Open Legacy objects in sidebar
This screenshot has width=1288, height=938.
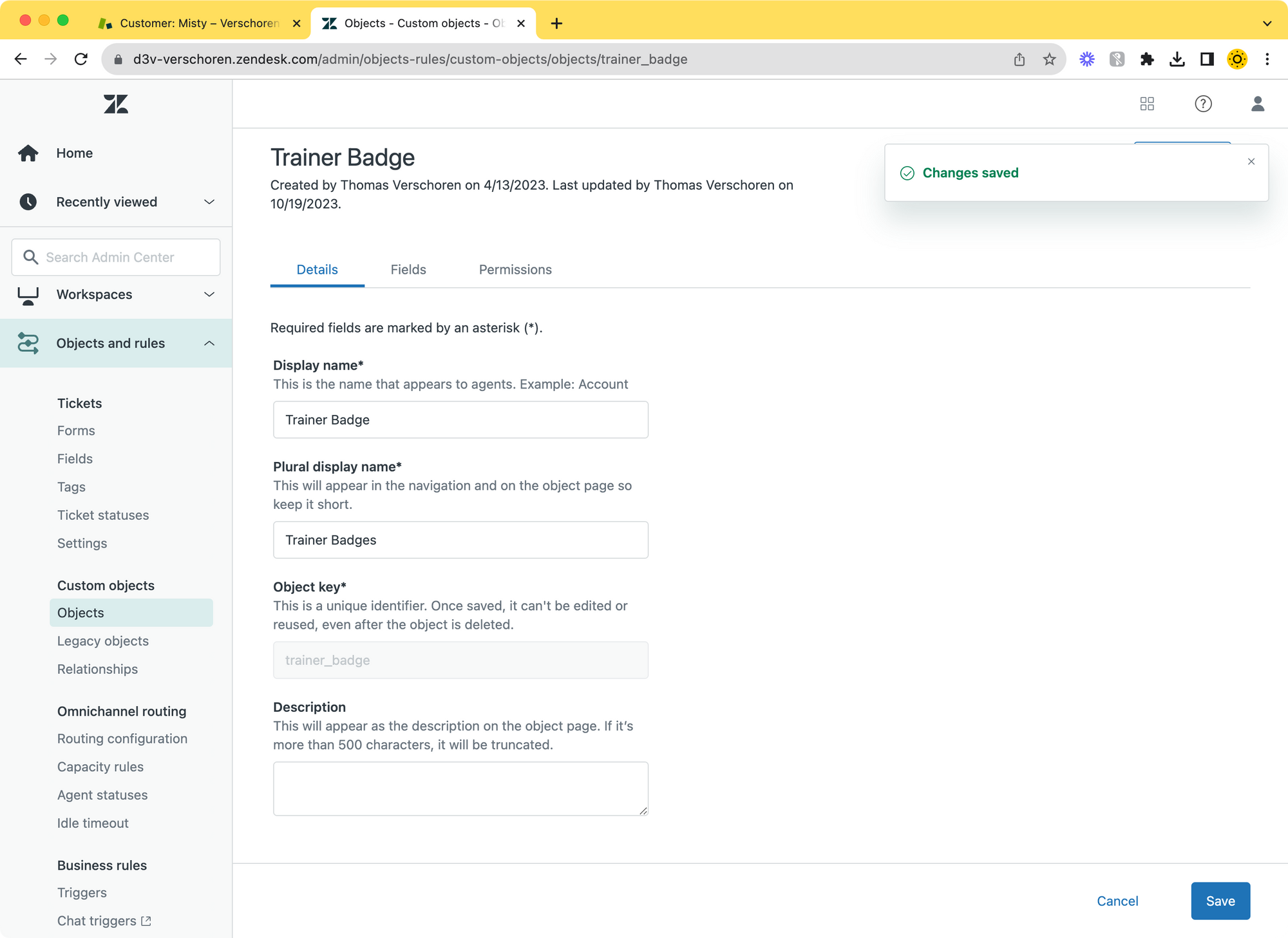[103, 641]
